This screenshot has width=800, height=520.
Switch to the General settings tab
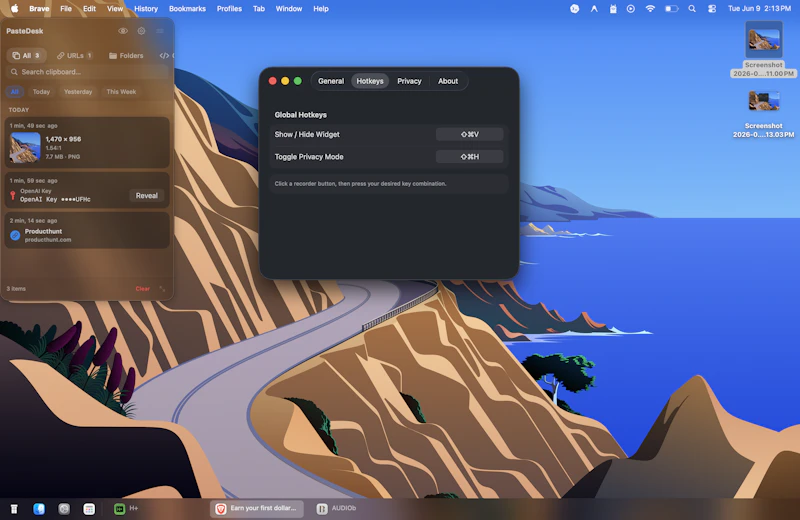[331, 81]
